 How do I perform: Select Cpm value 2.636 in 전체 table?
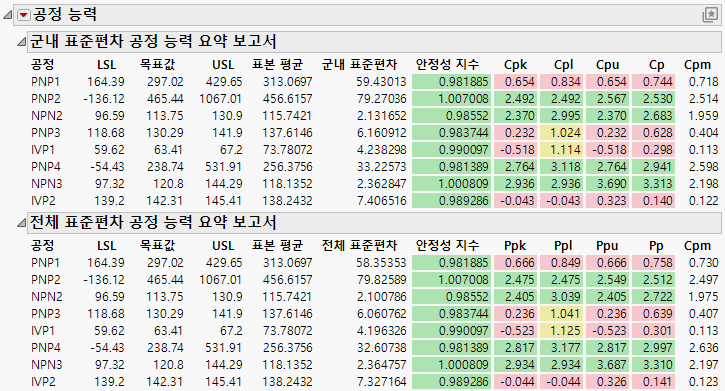point(703,348)
